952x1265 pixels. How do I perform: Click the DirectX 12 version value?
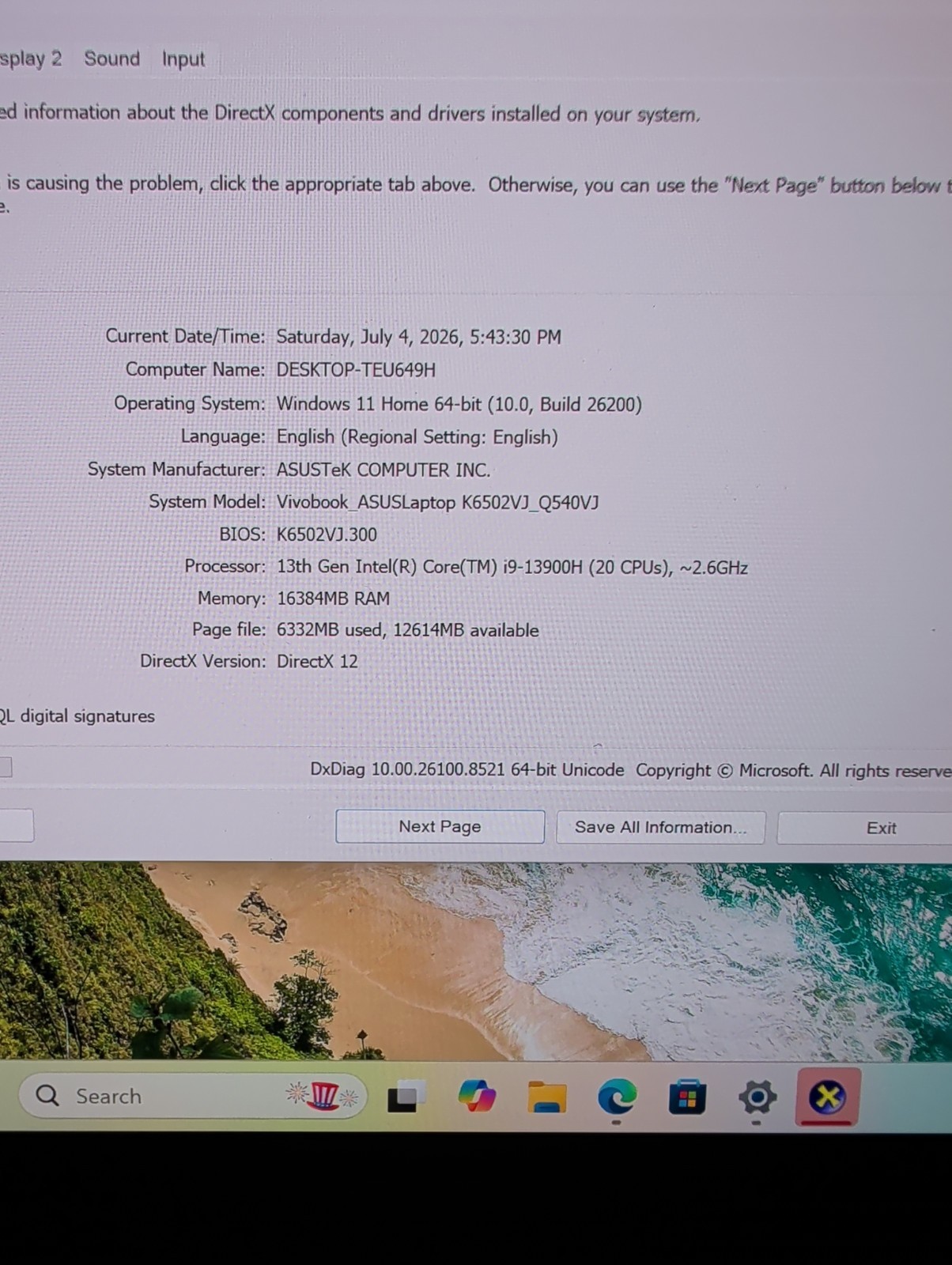(317, 661)
